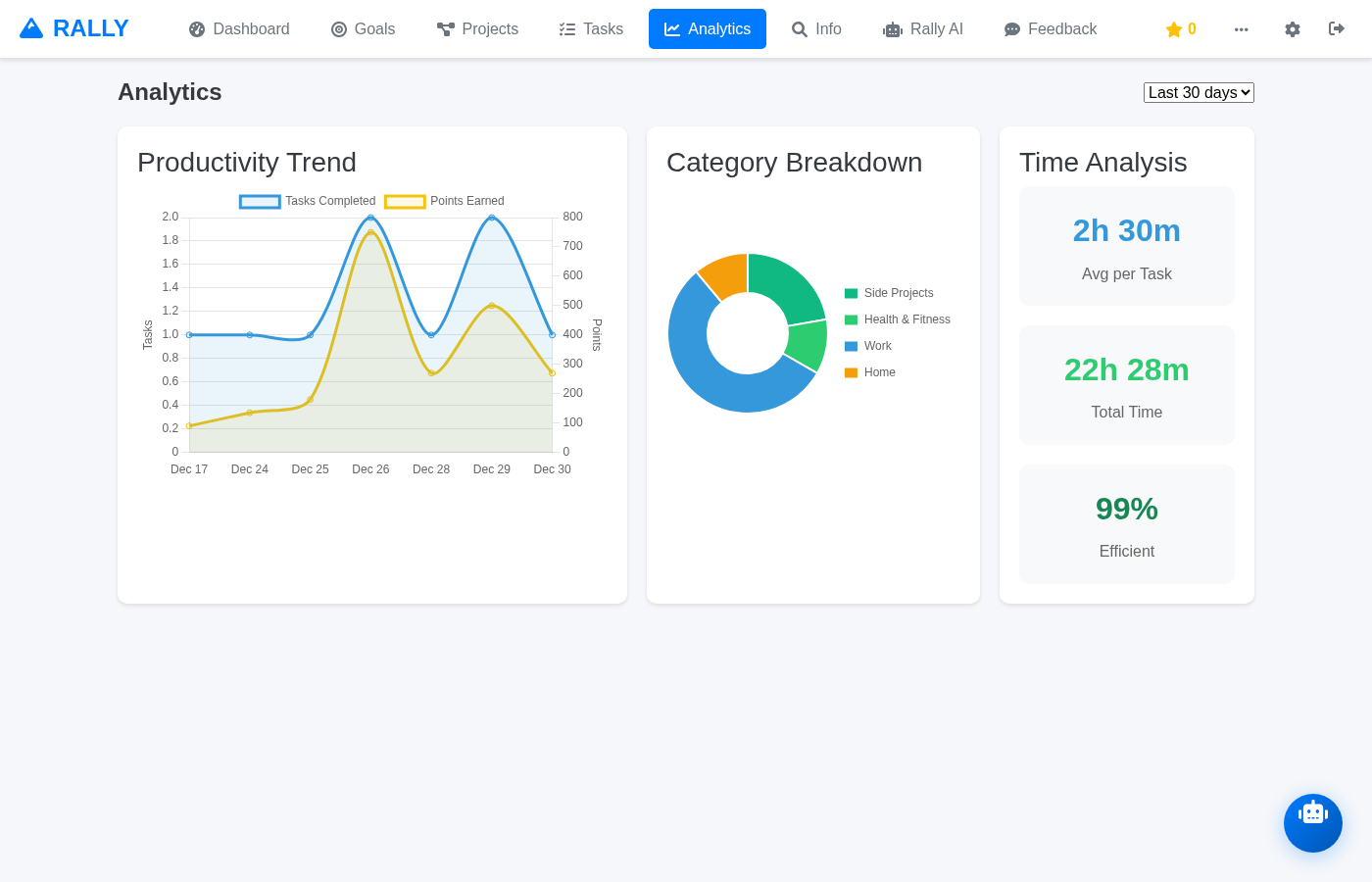Click the RALLY logo to go home
This screenshot has width=1372, height=882.
(x=73, y=27)
